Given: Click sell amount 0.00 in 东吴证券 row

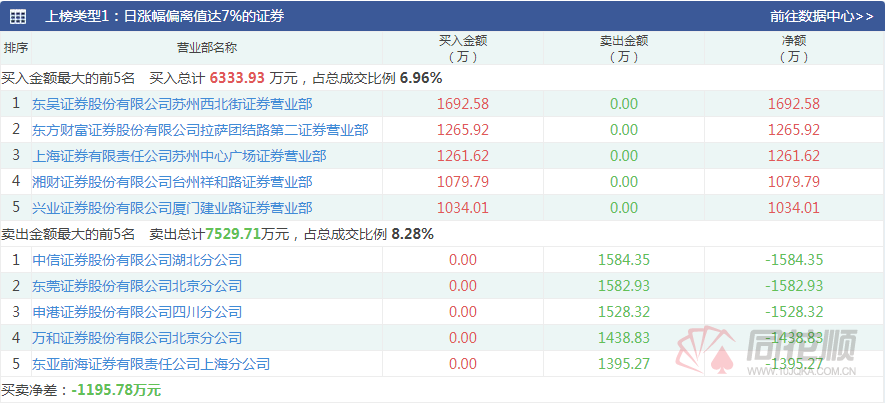Looking at the screenshot, I should [x=624, y=104].
